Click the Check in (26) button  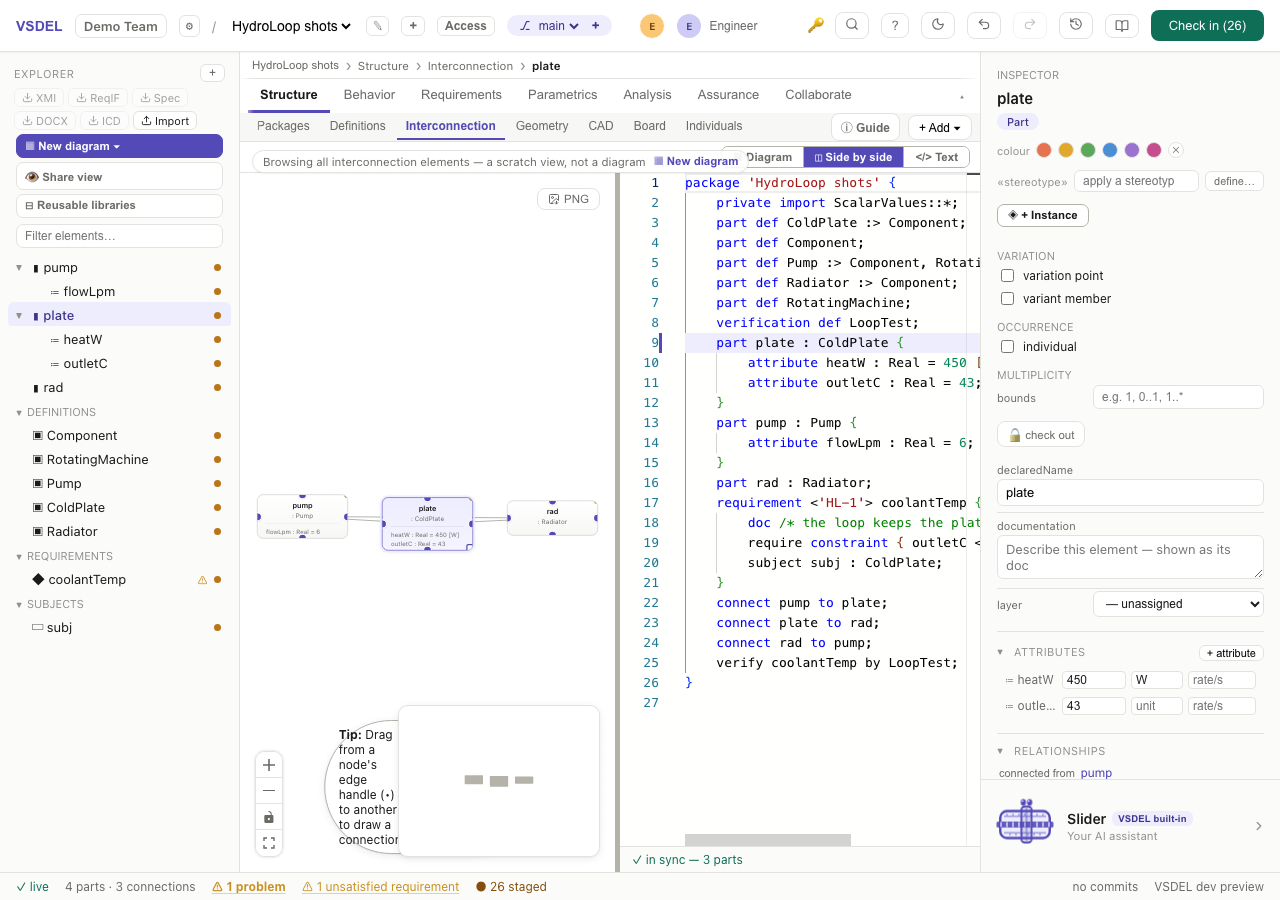1207,25
